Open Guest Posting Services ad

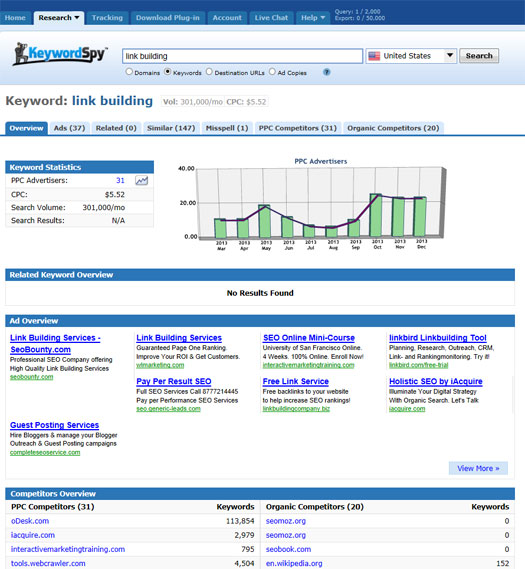click(54, 425)
